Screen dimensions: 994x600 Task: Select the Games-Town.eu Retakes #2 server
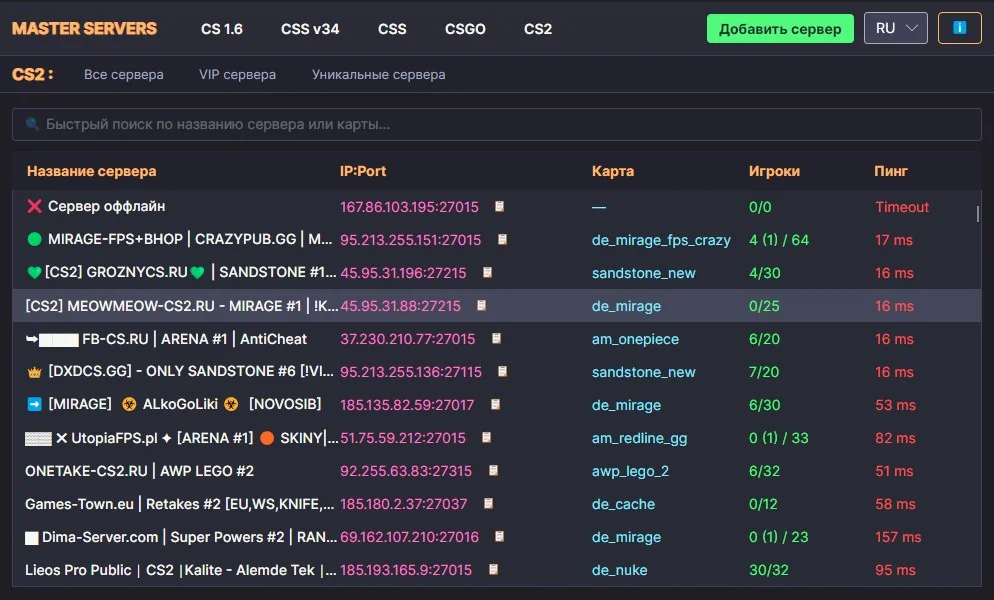tap(179, 504)
